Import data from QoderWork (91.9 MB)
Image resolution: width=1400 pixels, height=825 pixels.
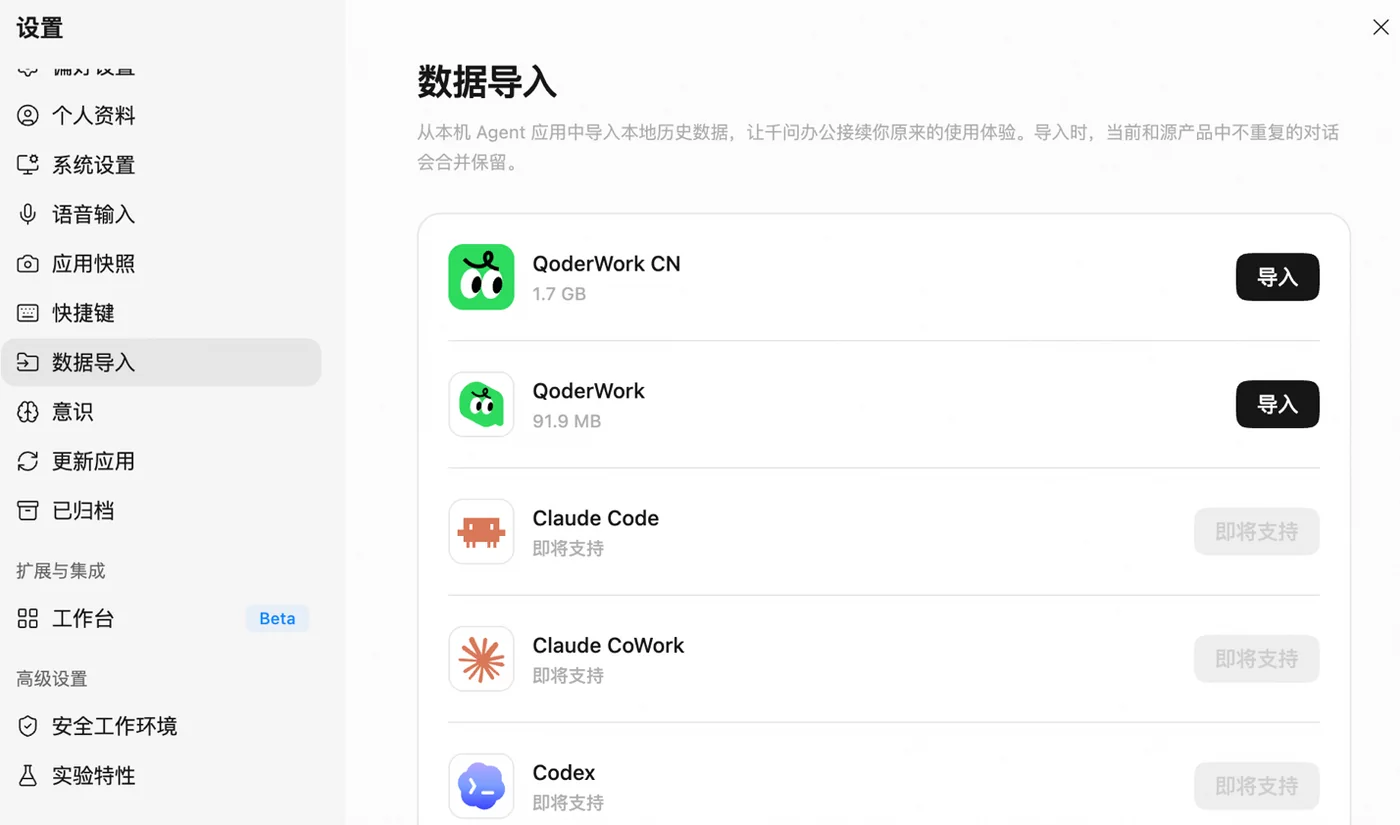1277,404
